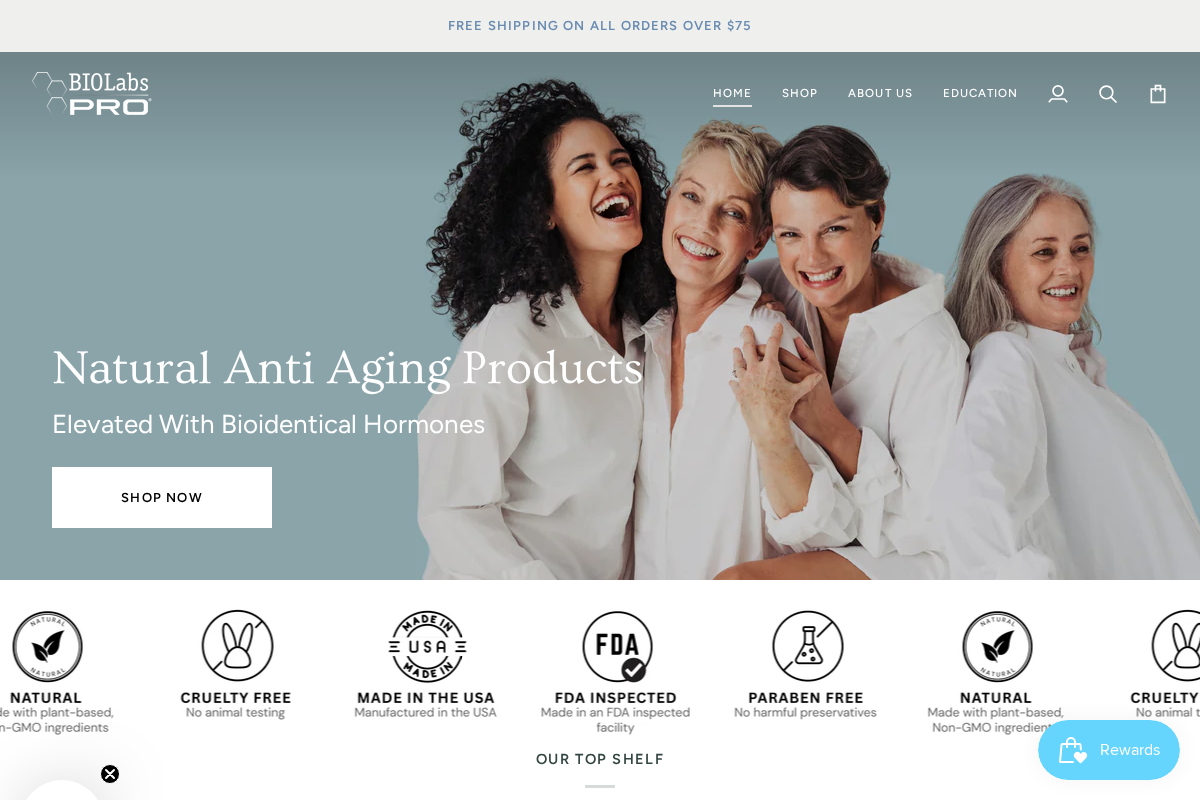Viewport: 1200px width, 800px height.
Task: Open the Rewards widget
Action: pos(1109,750)
